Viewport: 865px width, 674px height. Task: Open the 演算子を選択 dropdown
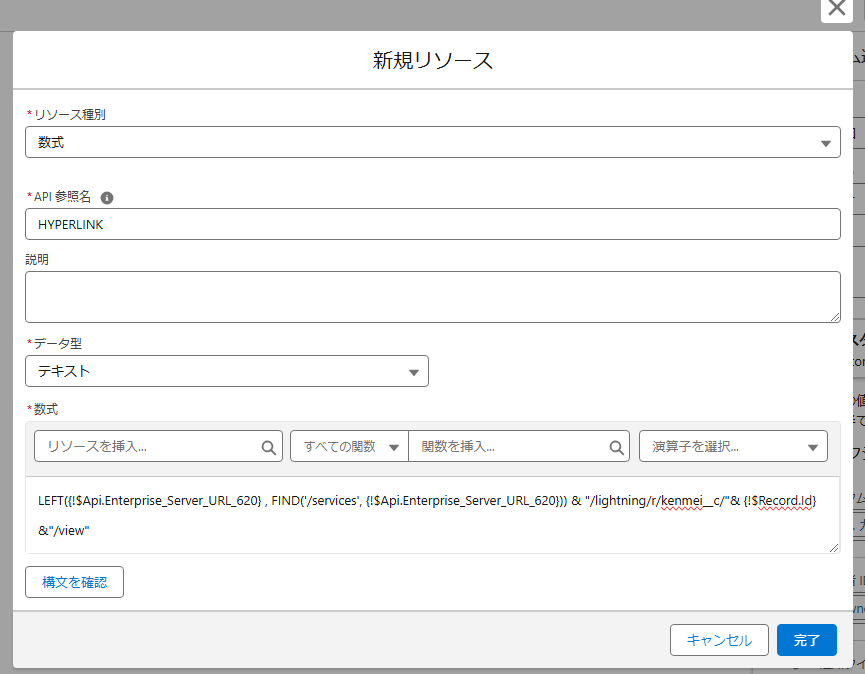[733, 446]
